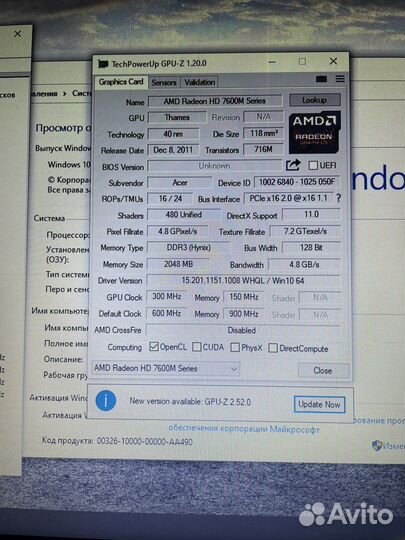
Task: Click the Technology value 40 nm
Action: pyautogui.click(x=174, y=134)
